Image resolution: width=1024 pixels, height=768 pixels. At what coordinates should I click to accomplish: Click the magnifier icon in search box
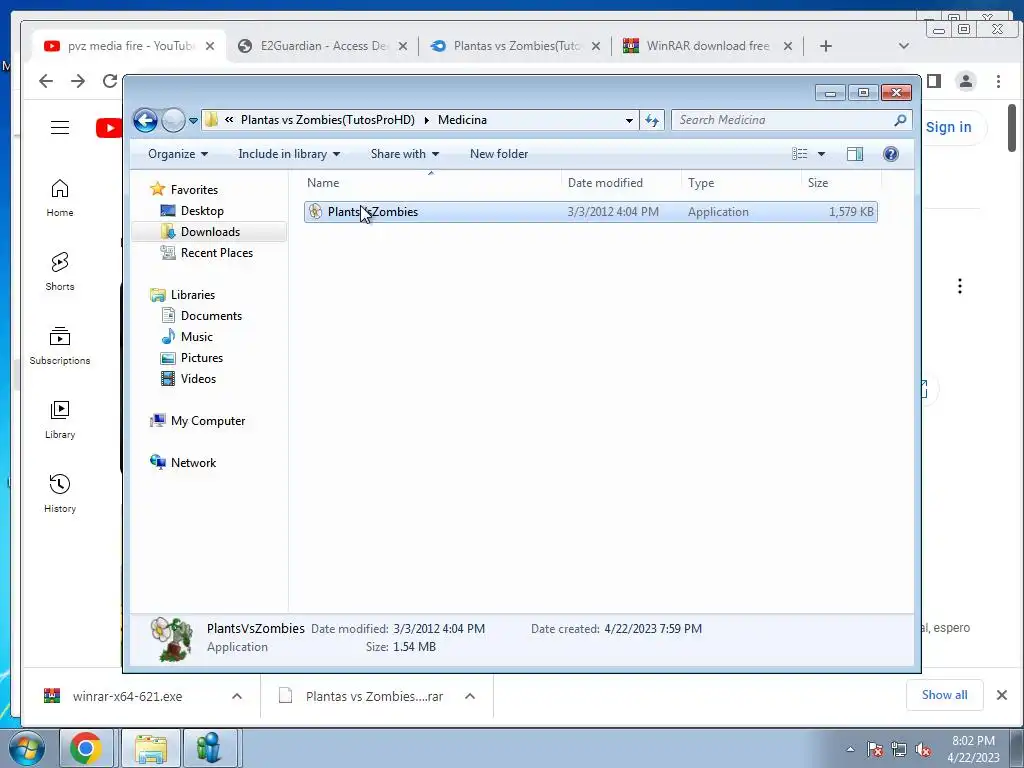point(900,120)
